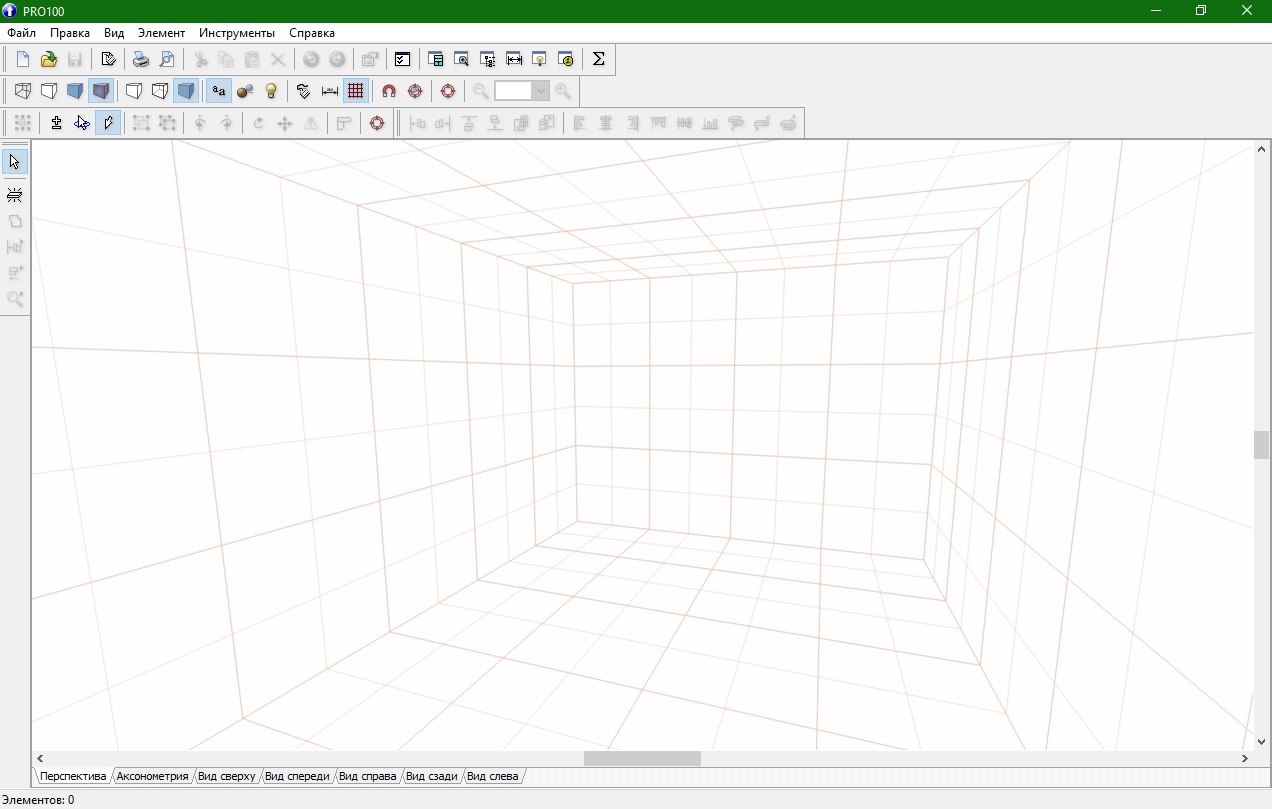This screenshot has width=1272, height=809.
Task: Switch to the Вид слева tab
Action: [x=493, y=776]
